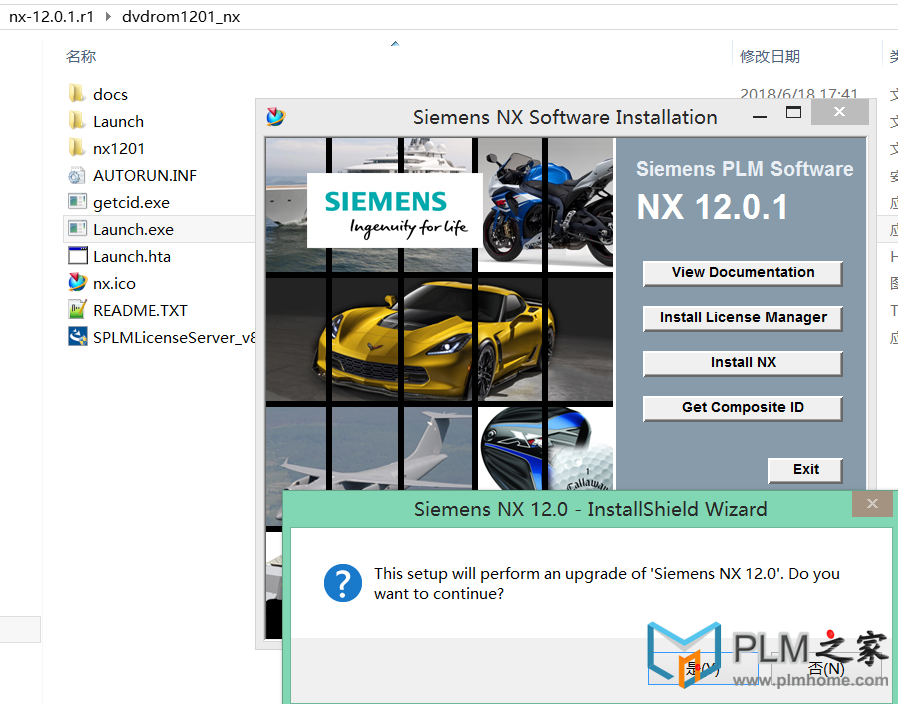
Task: Click the AUTORUN.INF file icon
Action: (x=77, y=175)
